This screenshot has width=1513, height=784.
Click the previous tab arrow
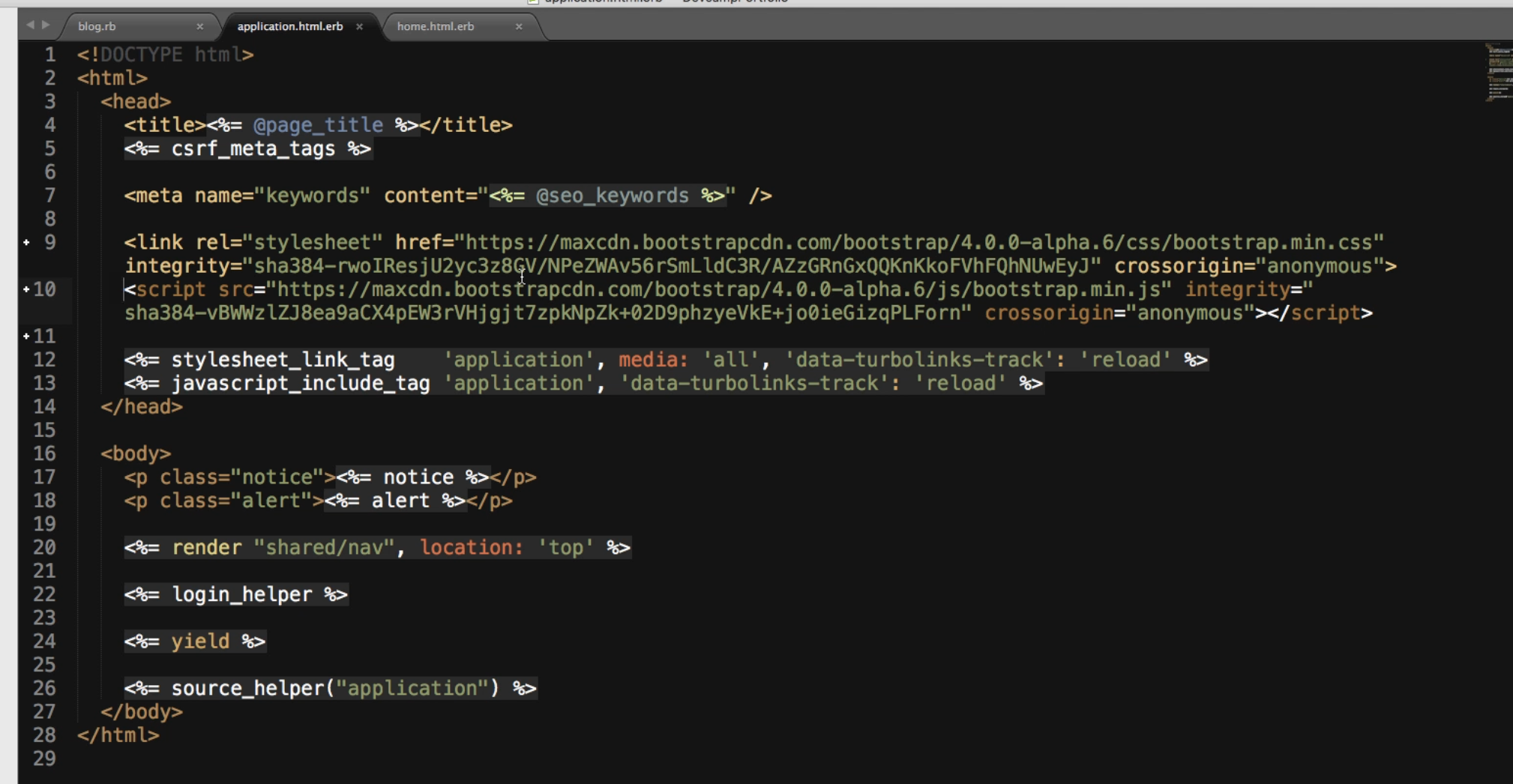tap(30, 25)
